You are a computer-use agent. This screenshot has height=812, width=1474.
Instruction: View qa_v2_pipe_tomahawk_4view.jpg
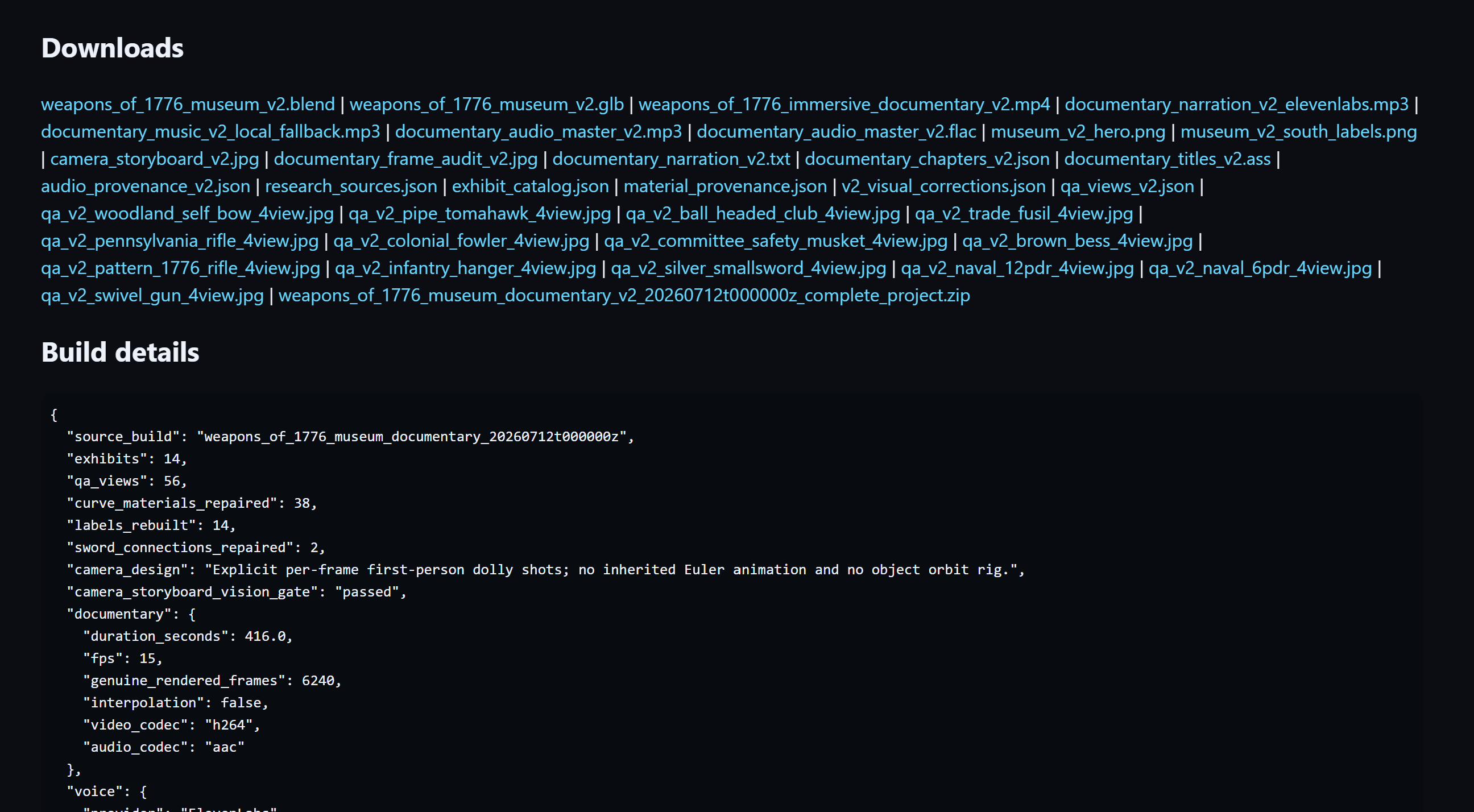pyautogui.click(x=479, y=213)
